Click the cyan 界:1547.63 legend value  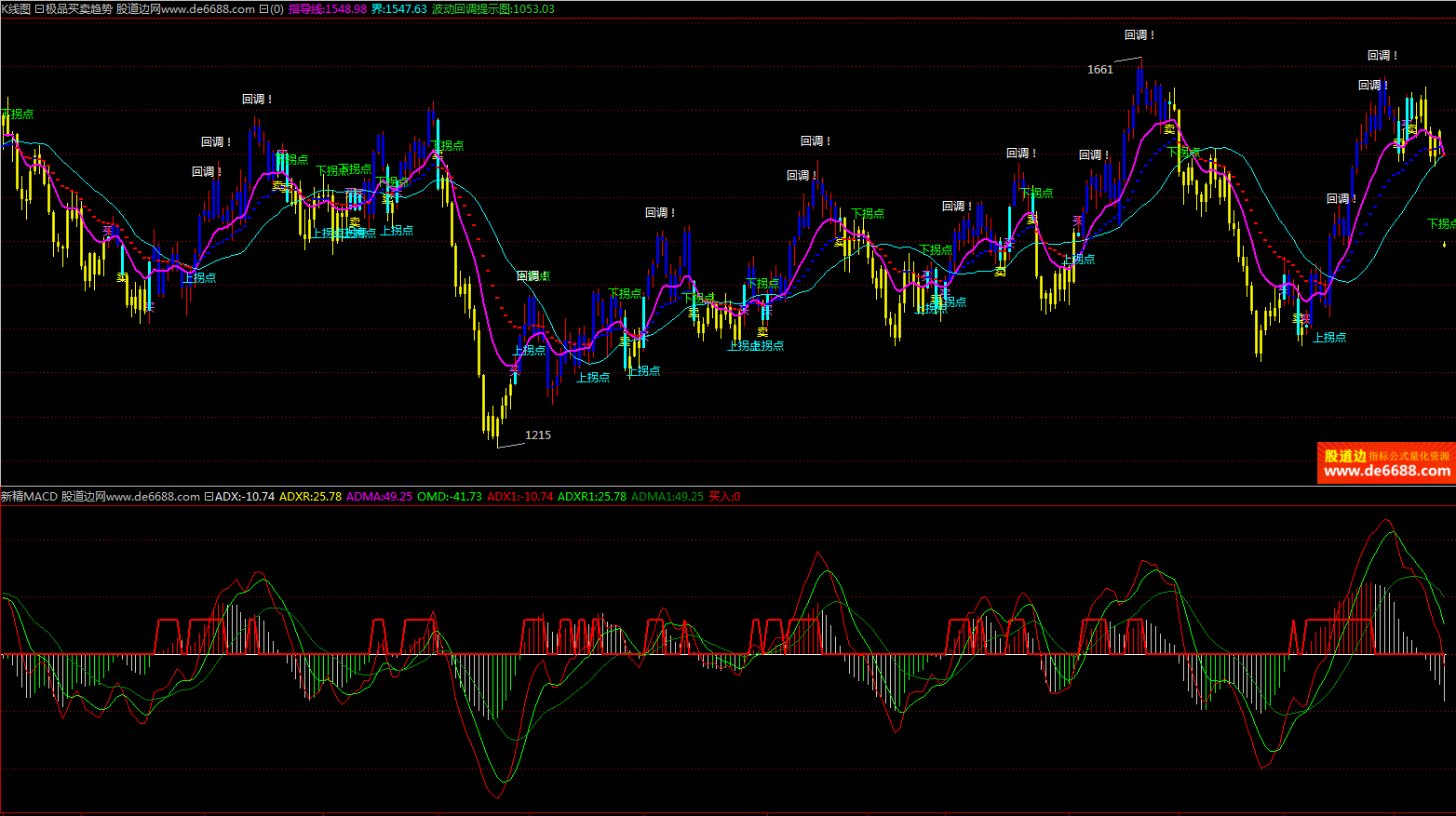coord(398,8)
